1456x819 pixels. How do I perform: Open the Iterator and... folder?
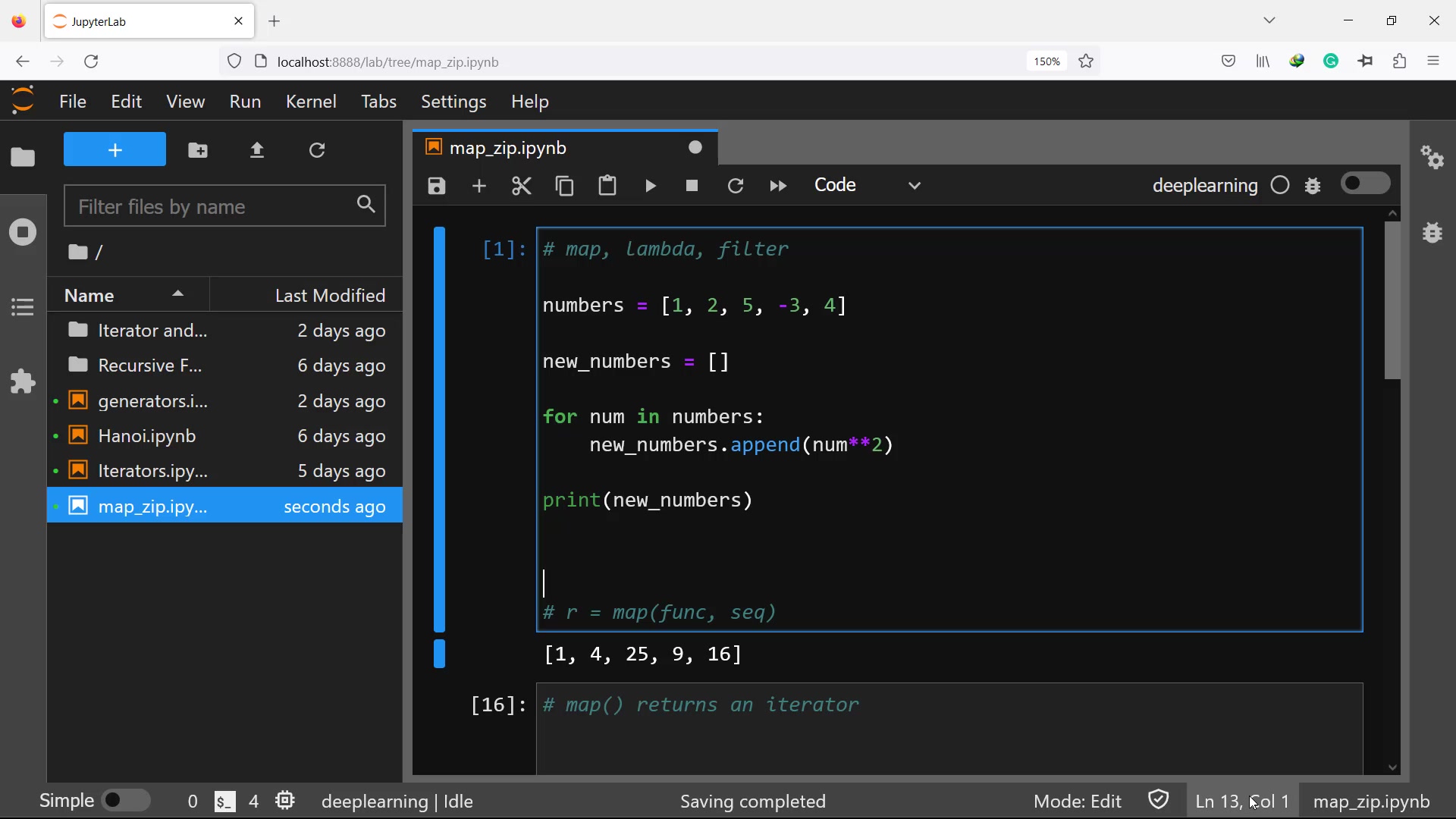tap(224, 331)
